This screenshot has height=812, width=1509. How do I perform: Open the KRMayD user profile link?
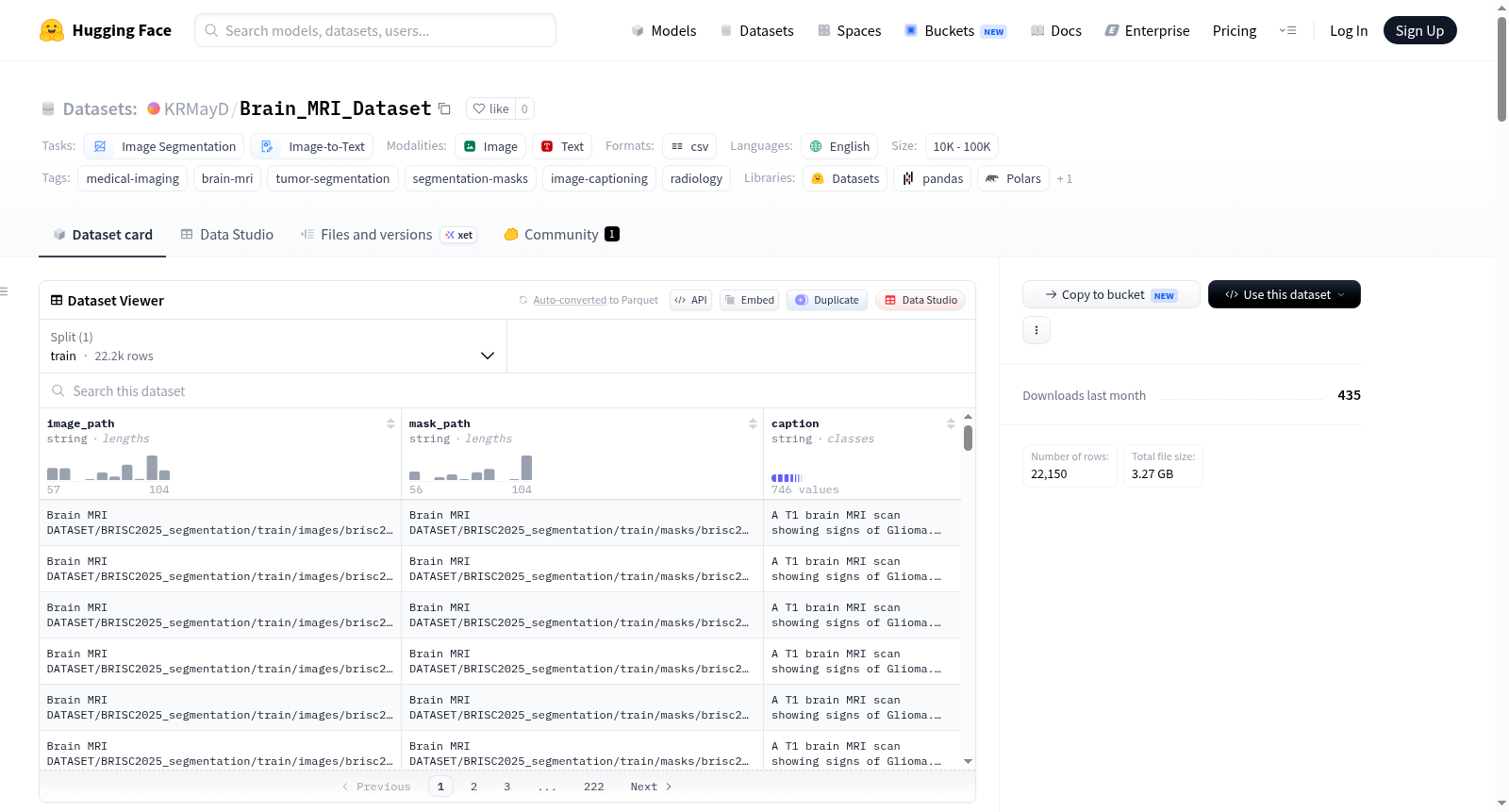196,108
